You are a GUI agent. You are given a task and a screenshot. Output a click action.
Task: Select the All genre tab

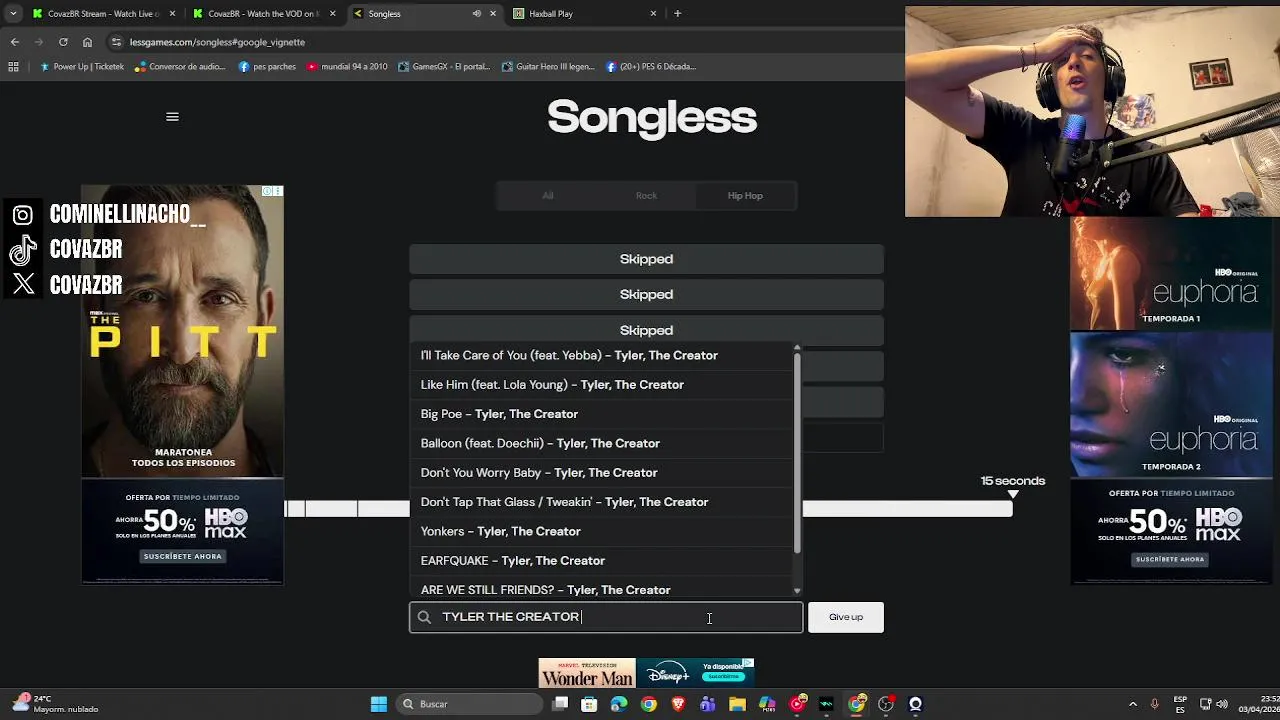tap(547, 196)
